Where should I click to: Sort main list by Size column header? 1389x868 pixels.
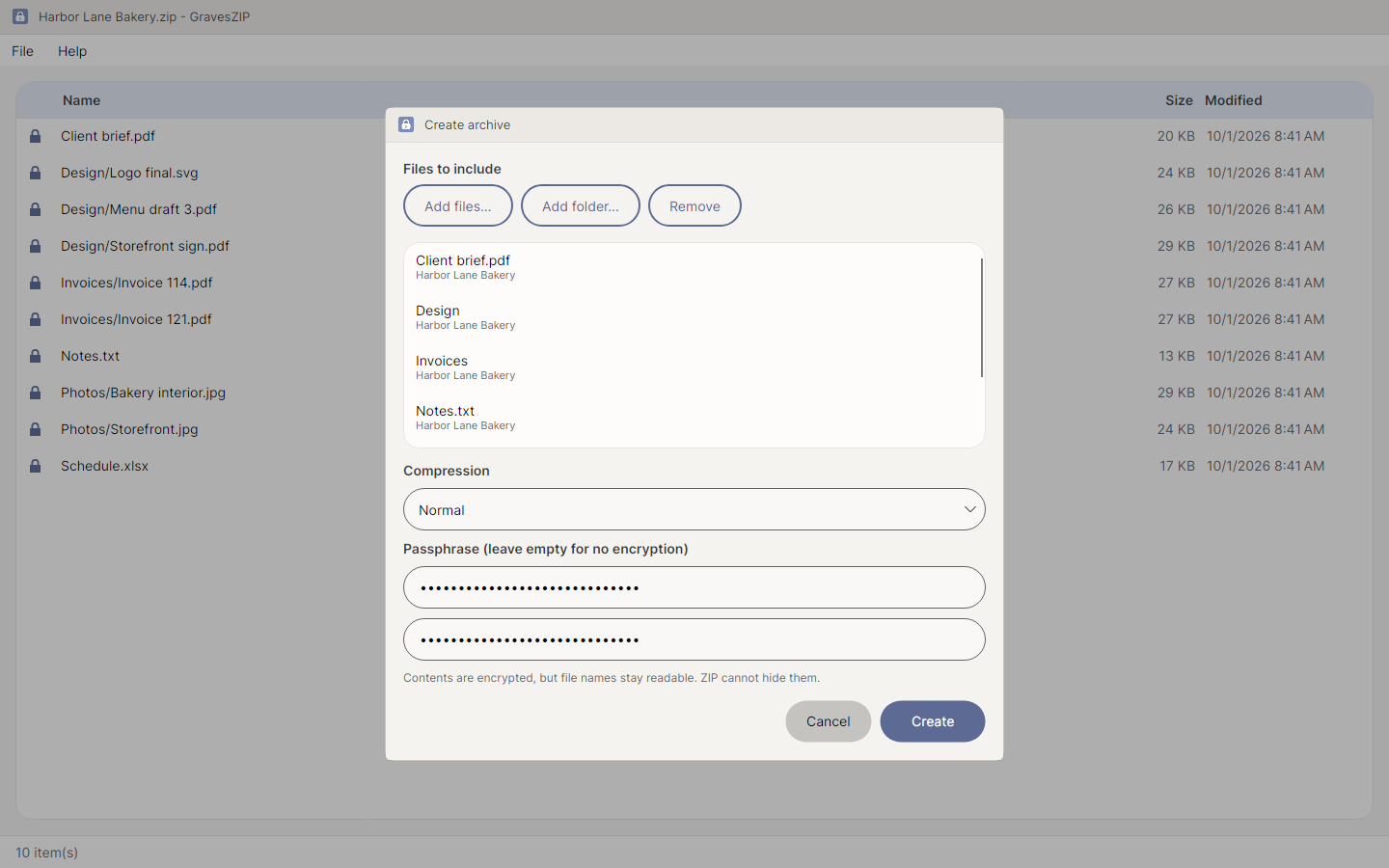(1179, 100)
